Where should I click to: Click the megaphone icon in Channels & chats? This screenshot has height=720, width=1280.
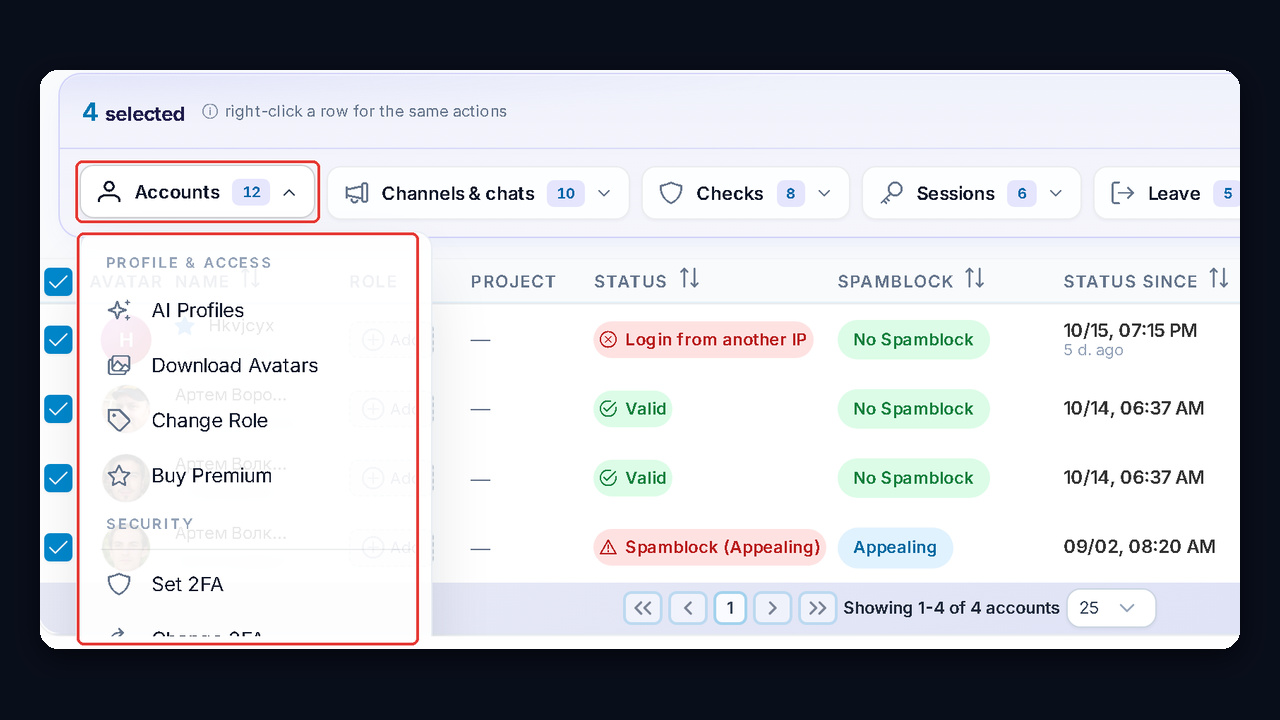point(357,193)
